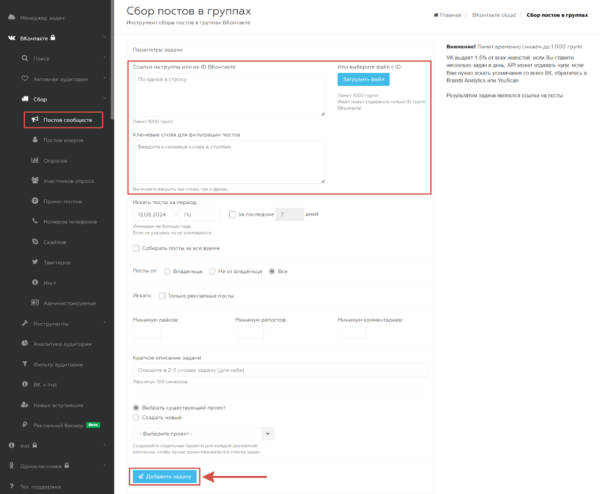The image size is (600, 494).
Task: Click the icon beside ВК + Inst
Action: click(x=25, y=384)
